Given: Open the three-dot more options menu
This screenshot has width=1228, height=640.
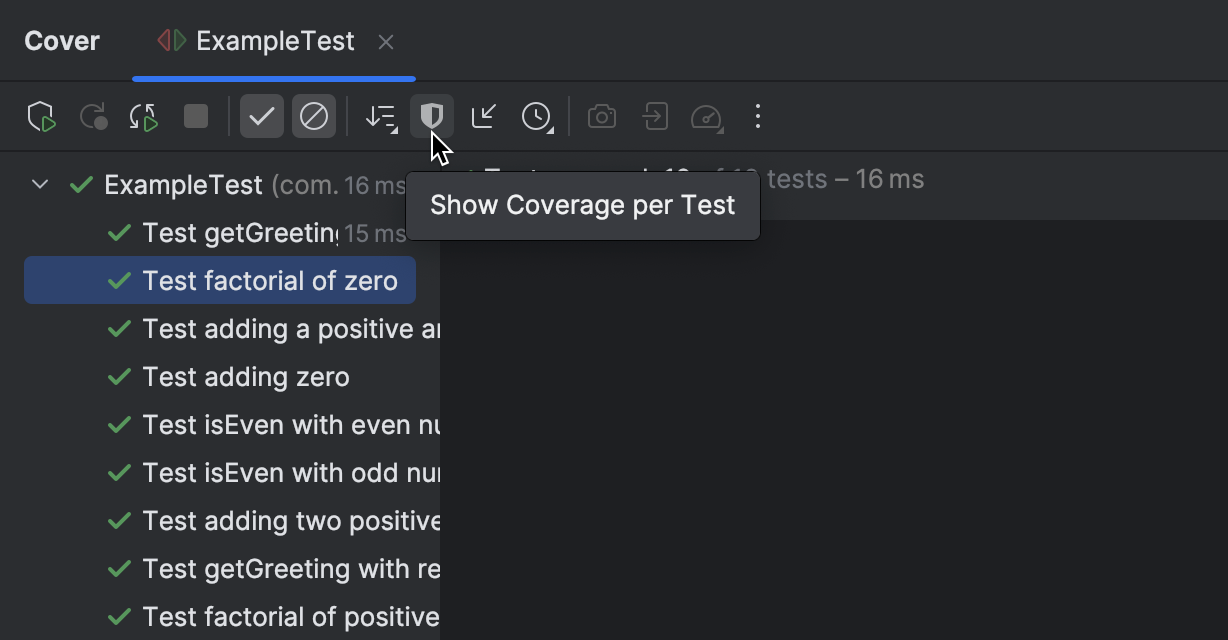Looking at the screenshot, I should (x=758, y=116).
